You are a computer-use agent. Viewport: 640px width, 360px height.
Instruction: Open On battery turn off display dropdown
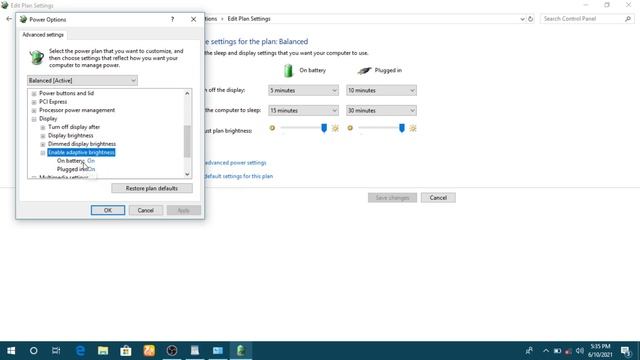tap(303, 90)
